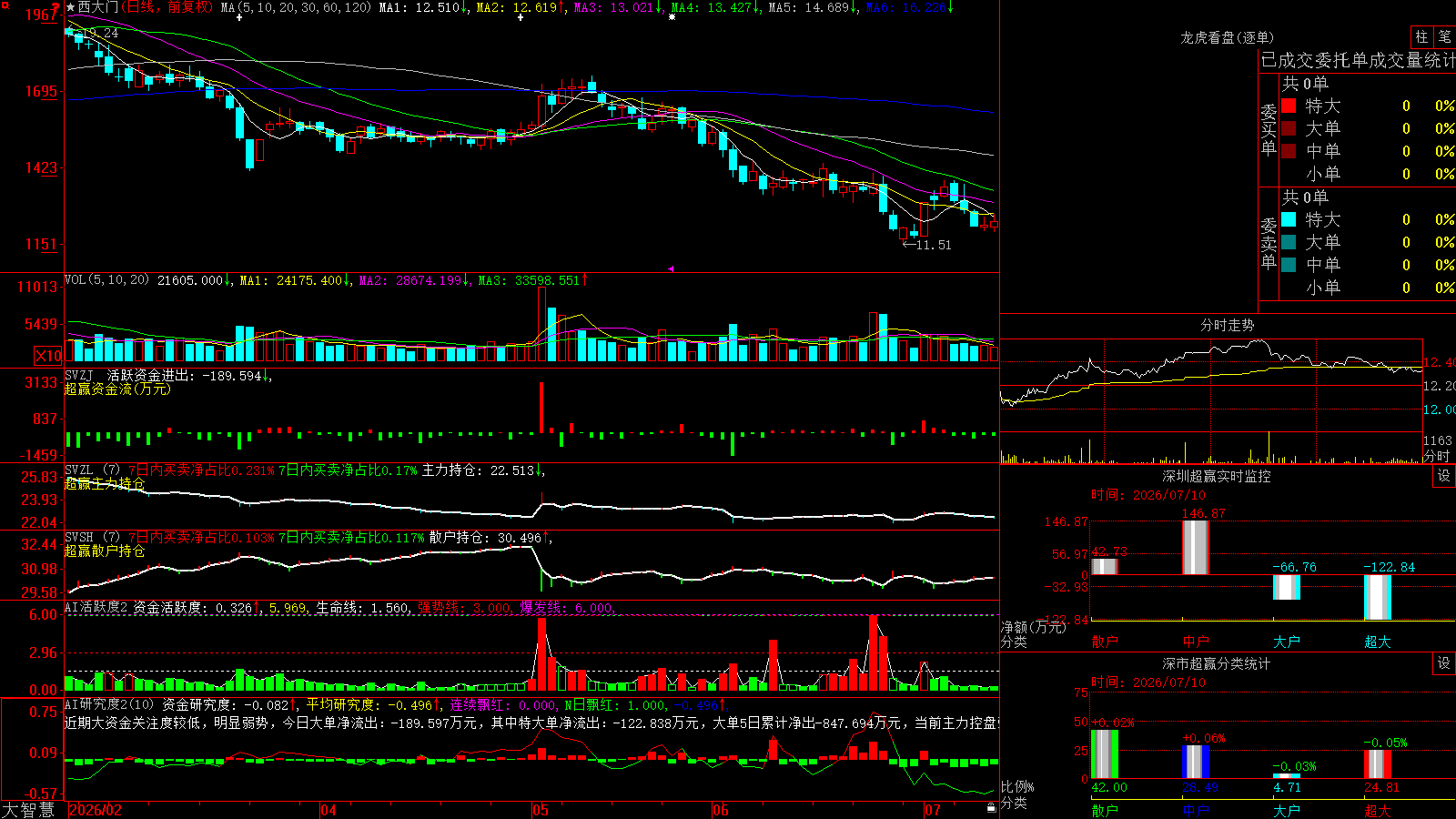Click the 中户 bar showing 146.87
This screenshot has width=1456, height=819.
pos(1196,547)
